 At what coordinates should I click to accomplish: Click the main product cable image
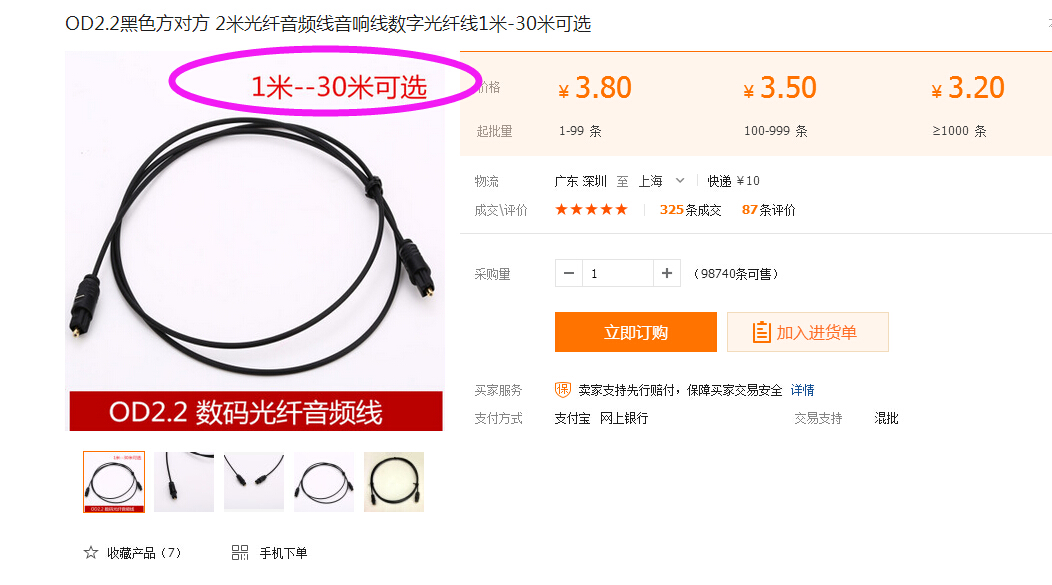click(x=254, y=242)
